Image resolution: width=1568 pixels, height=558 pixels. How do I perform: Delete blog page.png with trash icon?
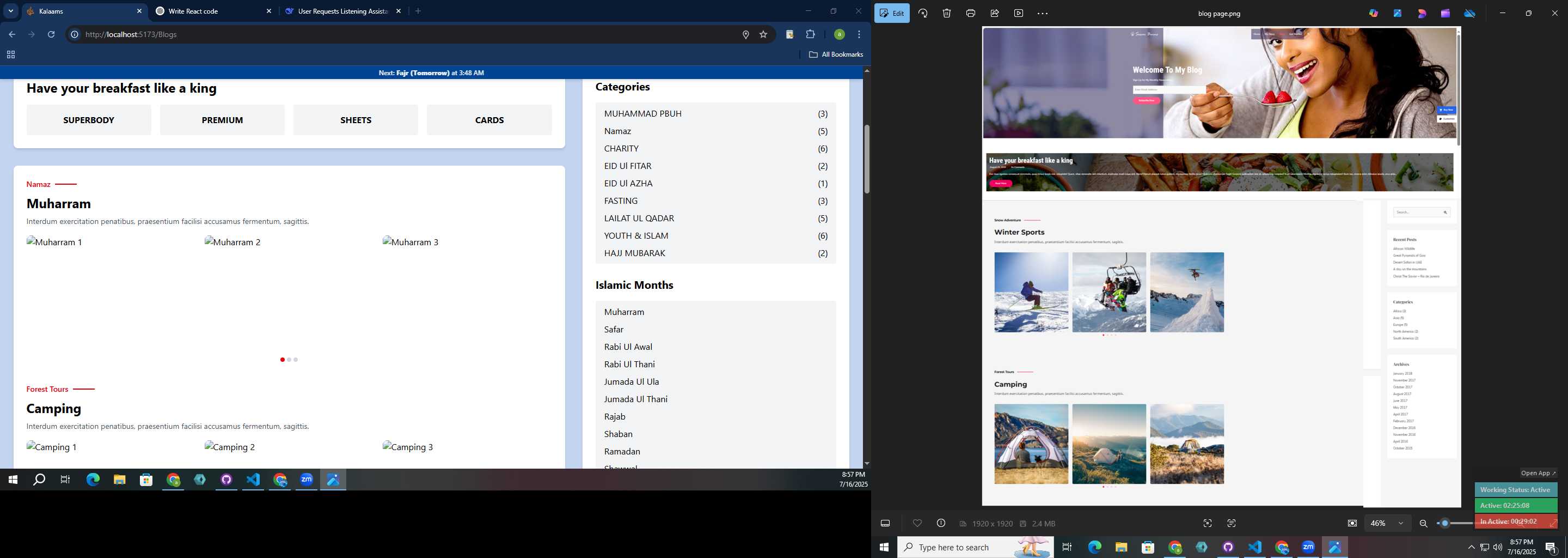[947, 14]
